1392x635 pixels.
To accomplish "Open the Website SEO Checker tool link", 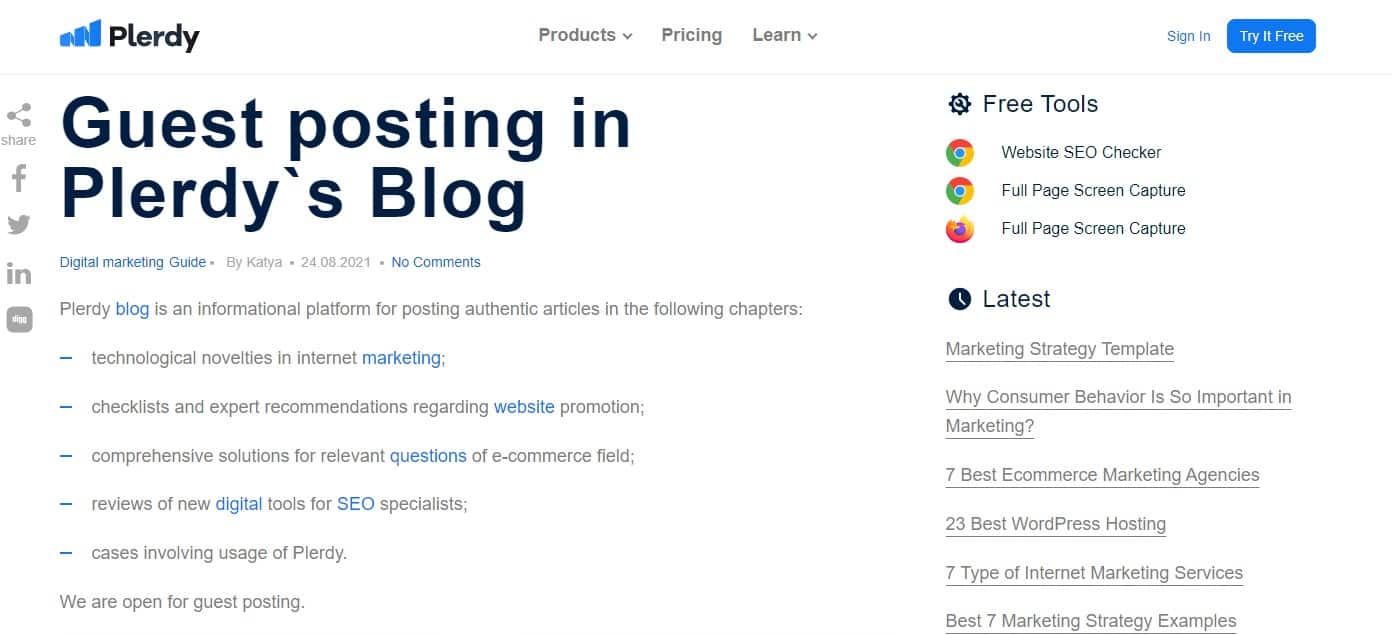I will tap(1081, 153).
